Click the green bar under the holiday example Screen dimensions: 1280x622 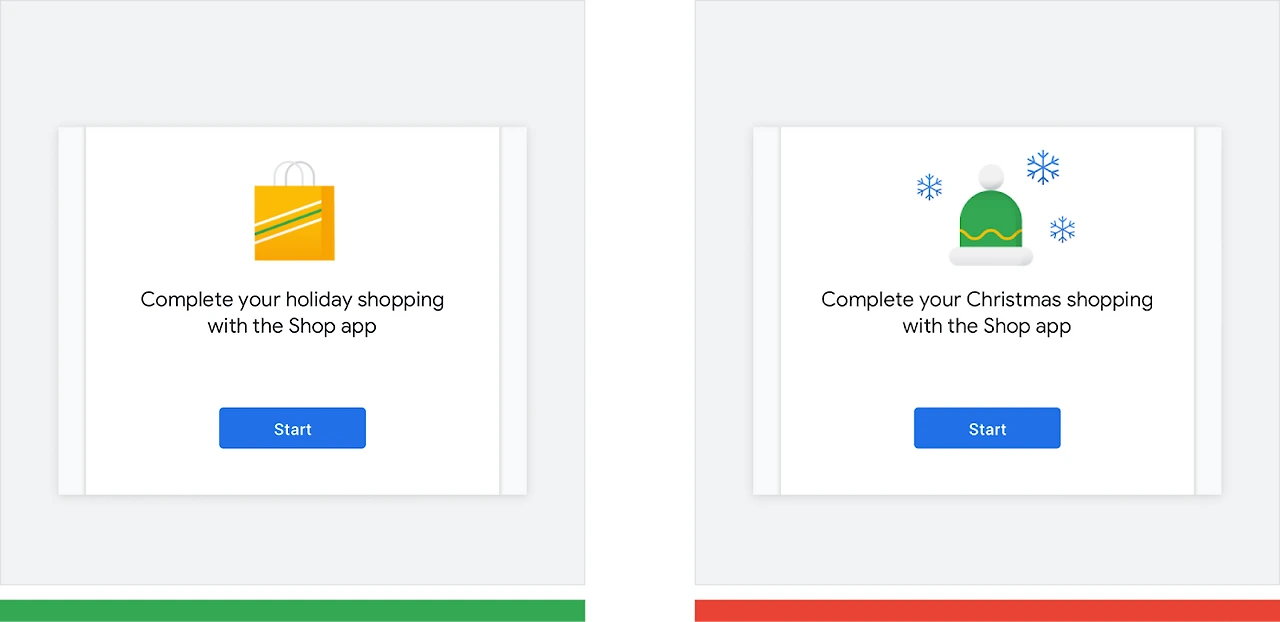click(x=292, y=610)
